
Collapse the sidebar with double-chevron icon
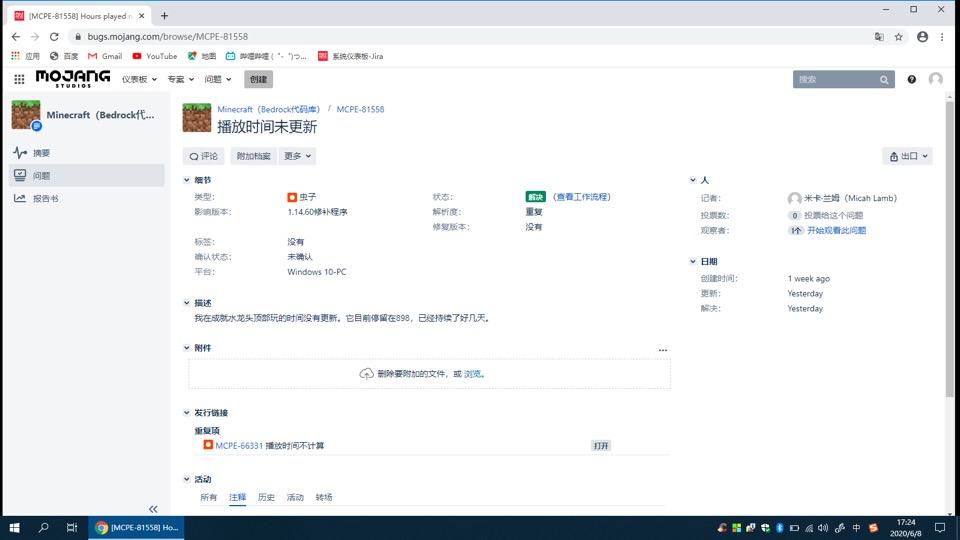pyautogui.click(x=153, y=509)
